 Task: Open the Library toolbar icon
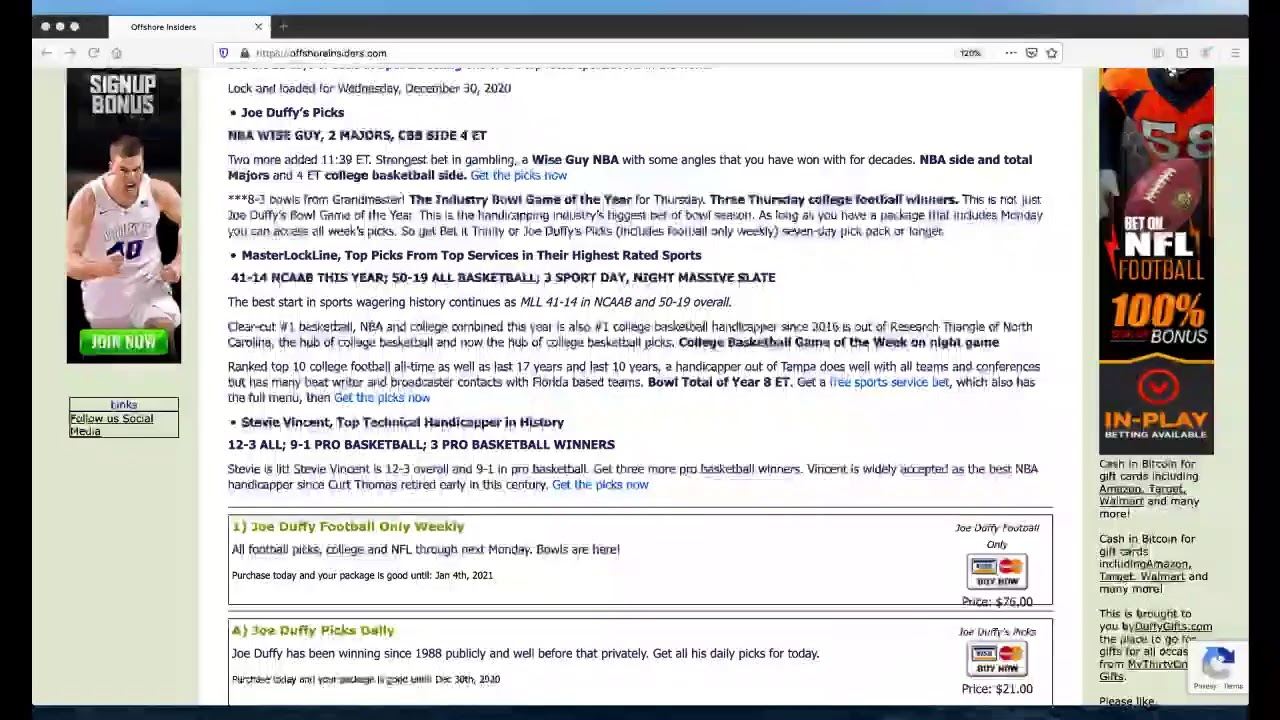coord(1158,53)
